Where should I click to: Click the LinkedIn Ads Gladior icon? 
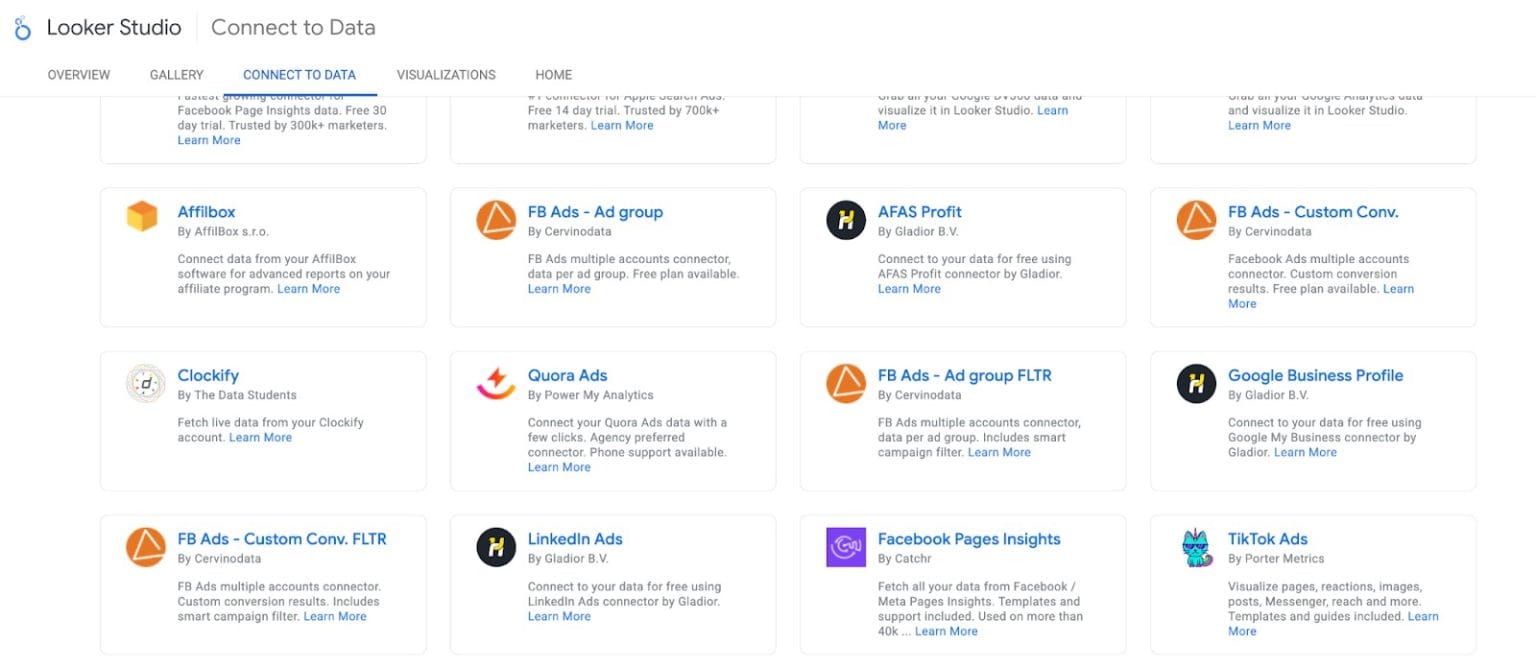(496, 547)
